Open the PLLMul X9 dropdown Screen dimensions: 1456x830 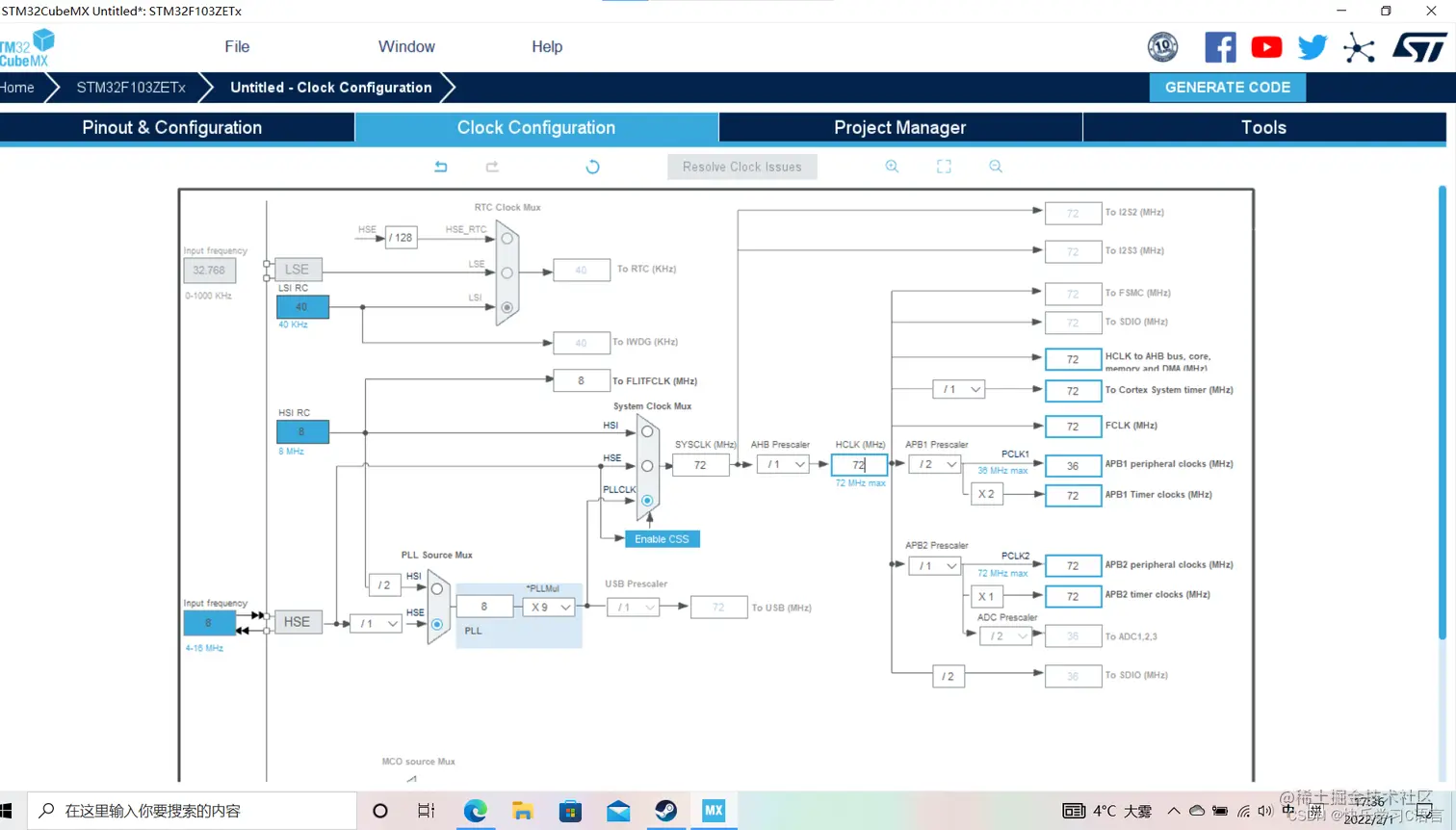point(549,608)
